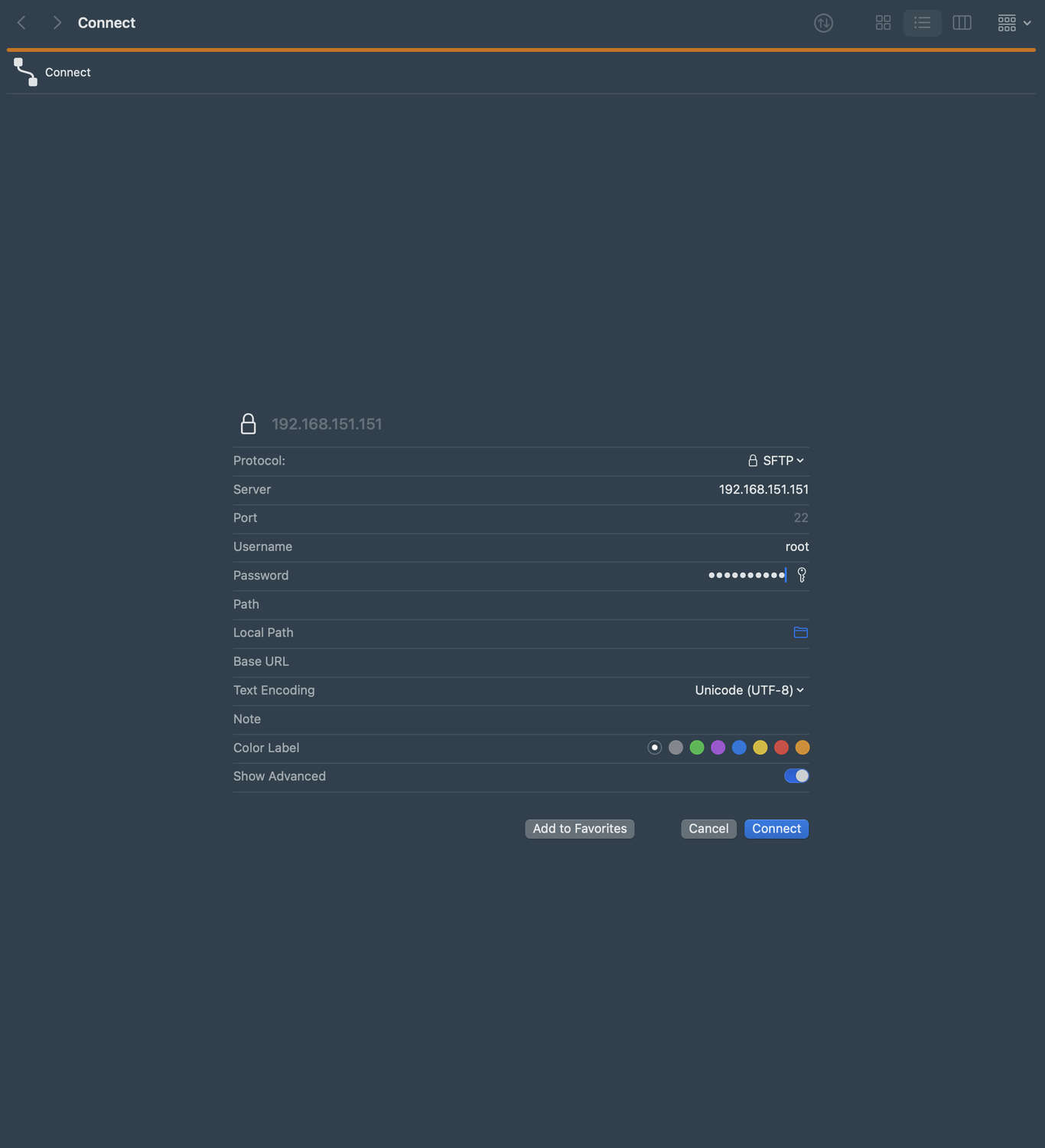Click the Connect button

[x=776, y=829]
